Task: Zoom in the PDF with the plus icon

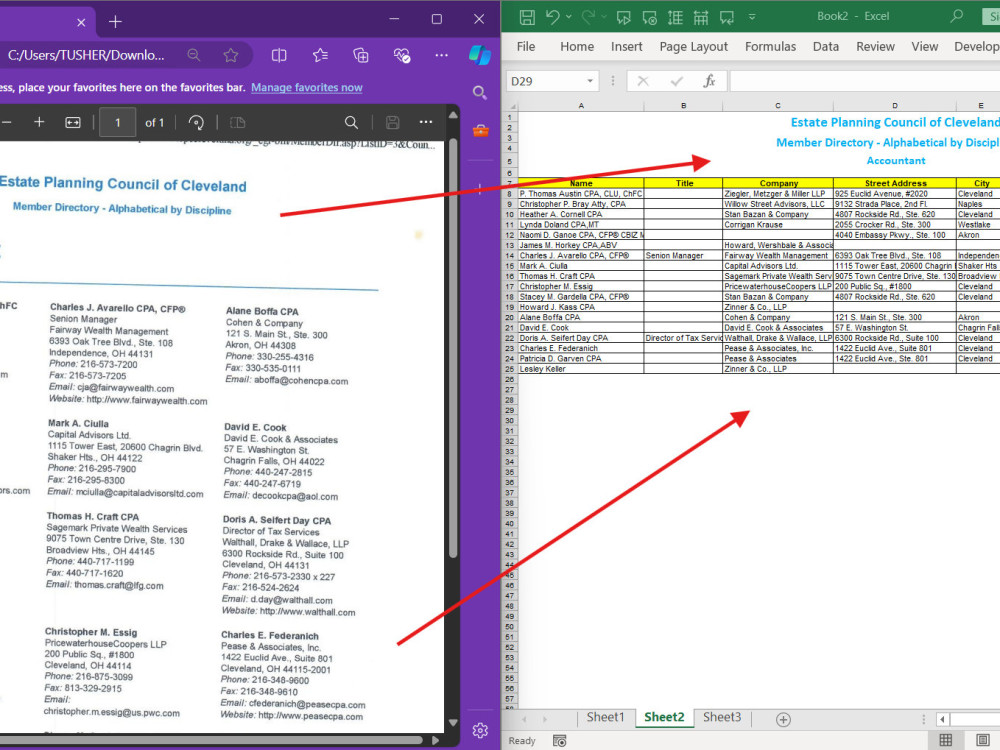Action: 39,122
